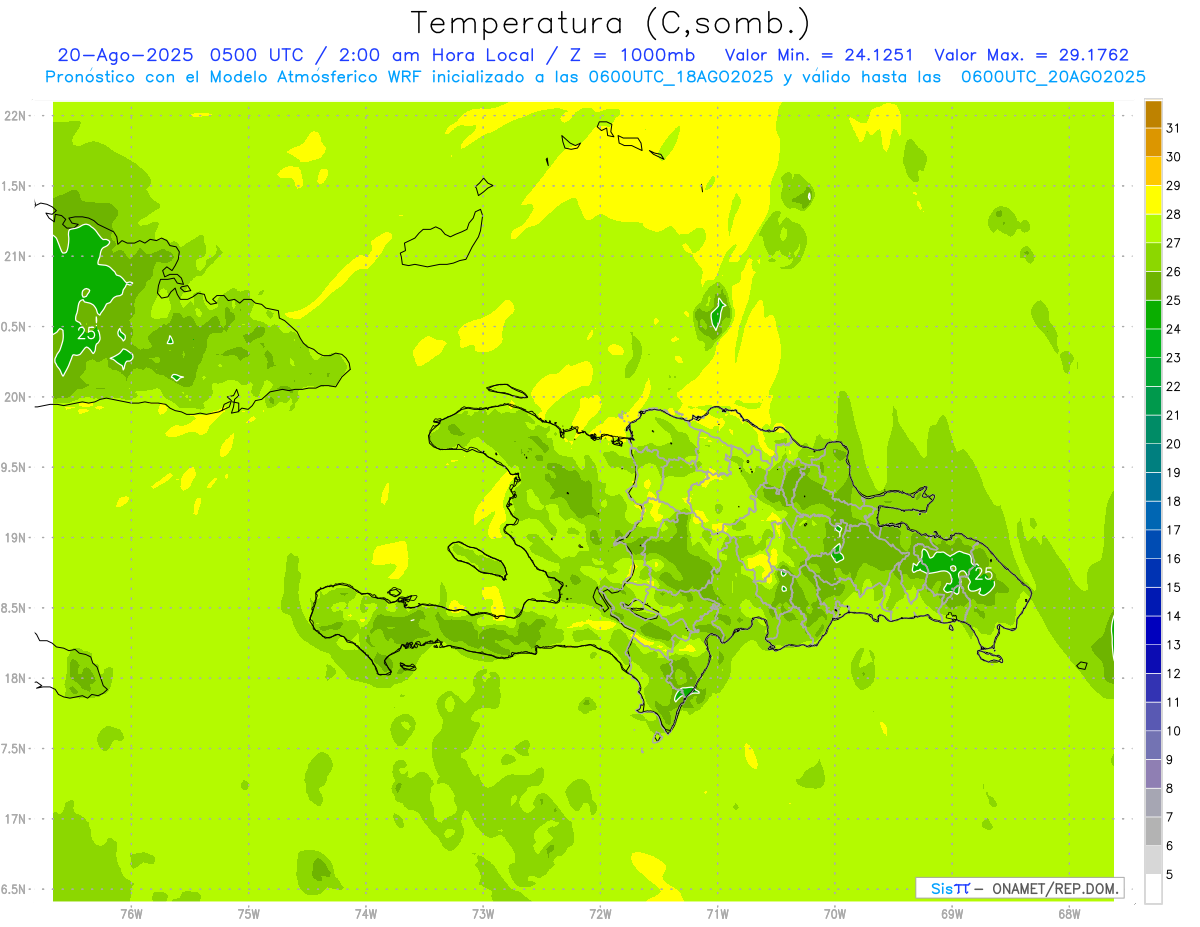Click the legend value 16
This screenshot has height=927, width=1200.
pos(1174,558)
